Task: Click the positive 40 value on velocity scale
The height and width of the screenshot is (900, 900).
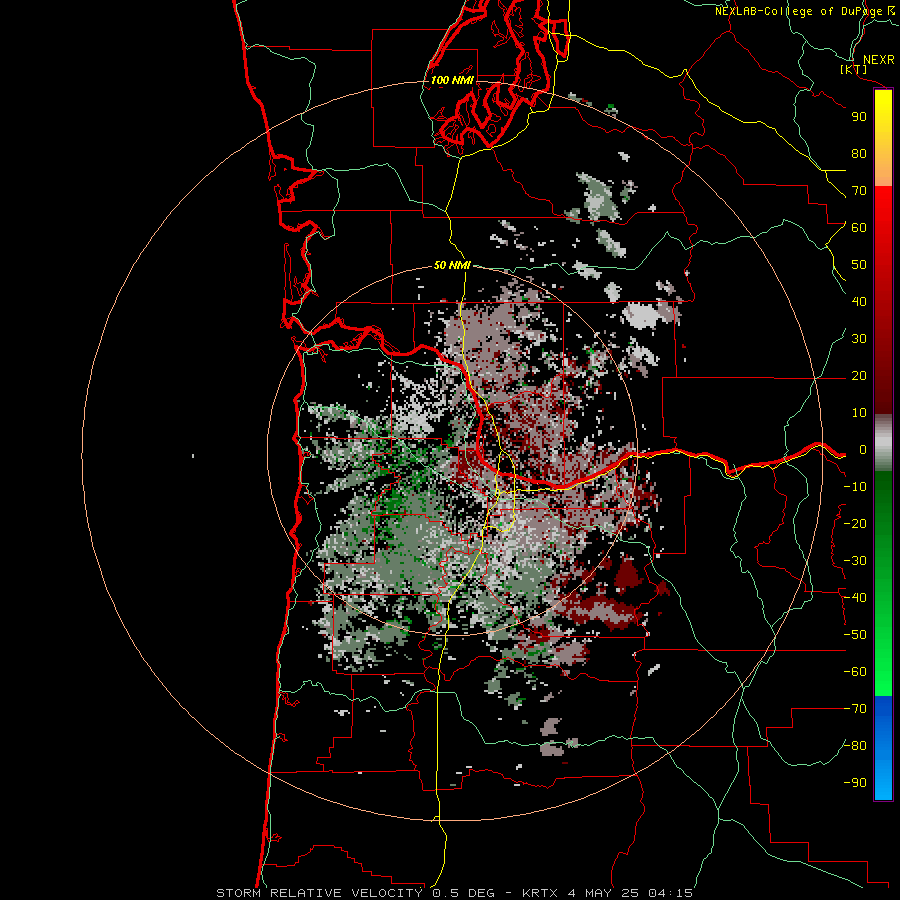Action: [859, 302]
